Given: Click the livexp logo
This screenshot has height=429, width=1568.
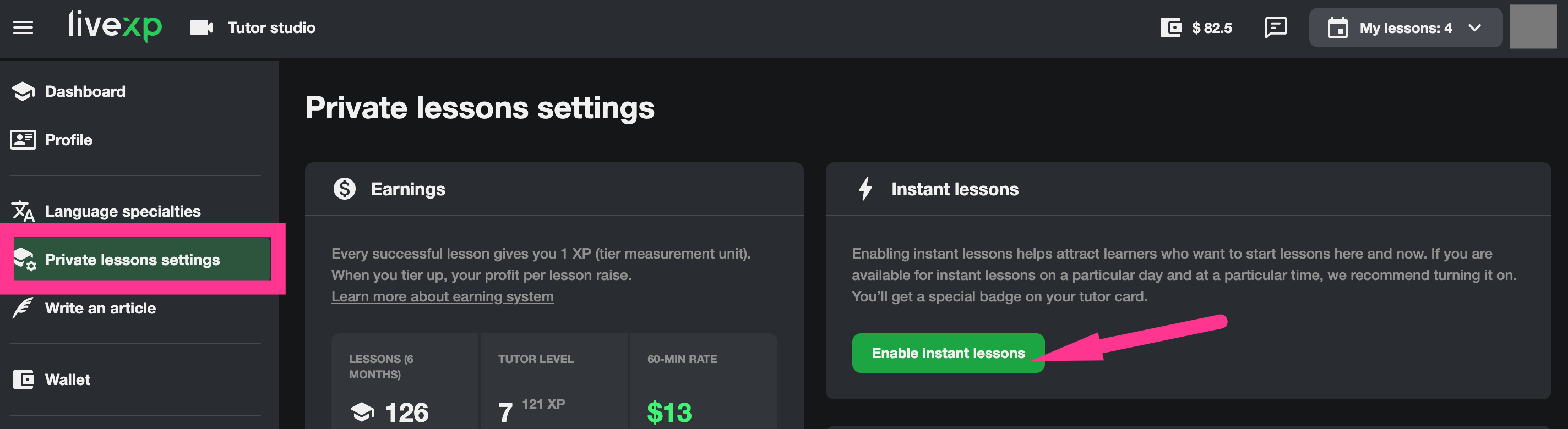Looking at the screenshot, I should (115, 27).
